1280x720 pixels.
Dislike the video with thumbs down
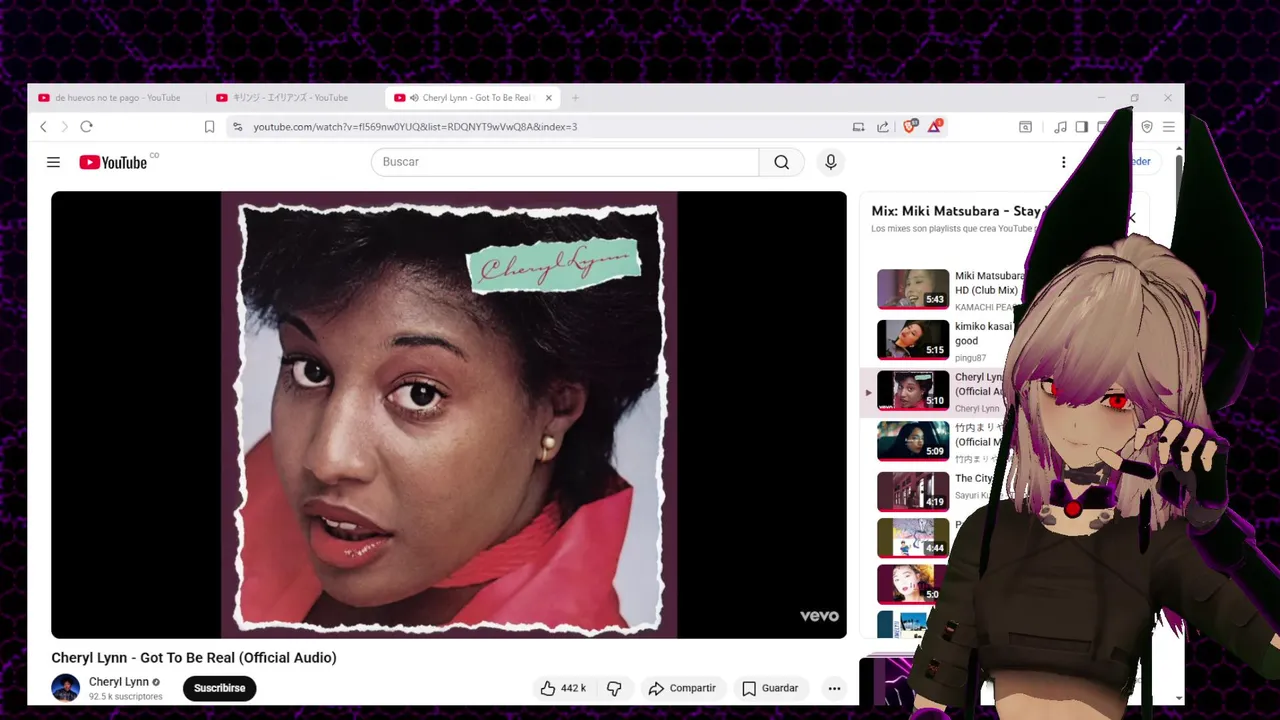614,688
